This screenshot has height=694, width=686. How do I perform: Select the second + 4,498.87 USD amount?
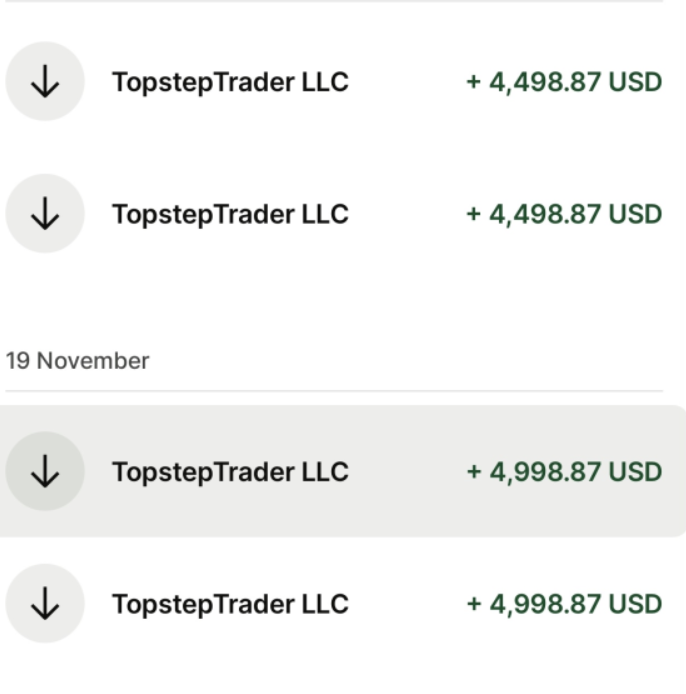click(563, 214)
